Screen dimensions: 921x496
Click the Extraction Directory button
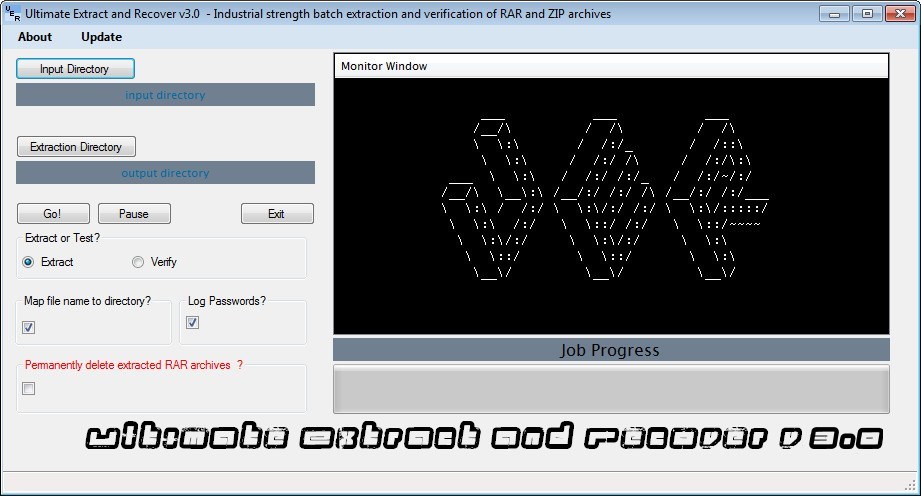[76, 147]
